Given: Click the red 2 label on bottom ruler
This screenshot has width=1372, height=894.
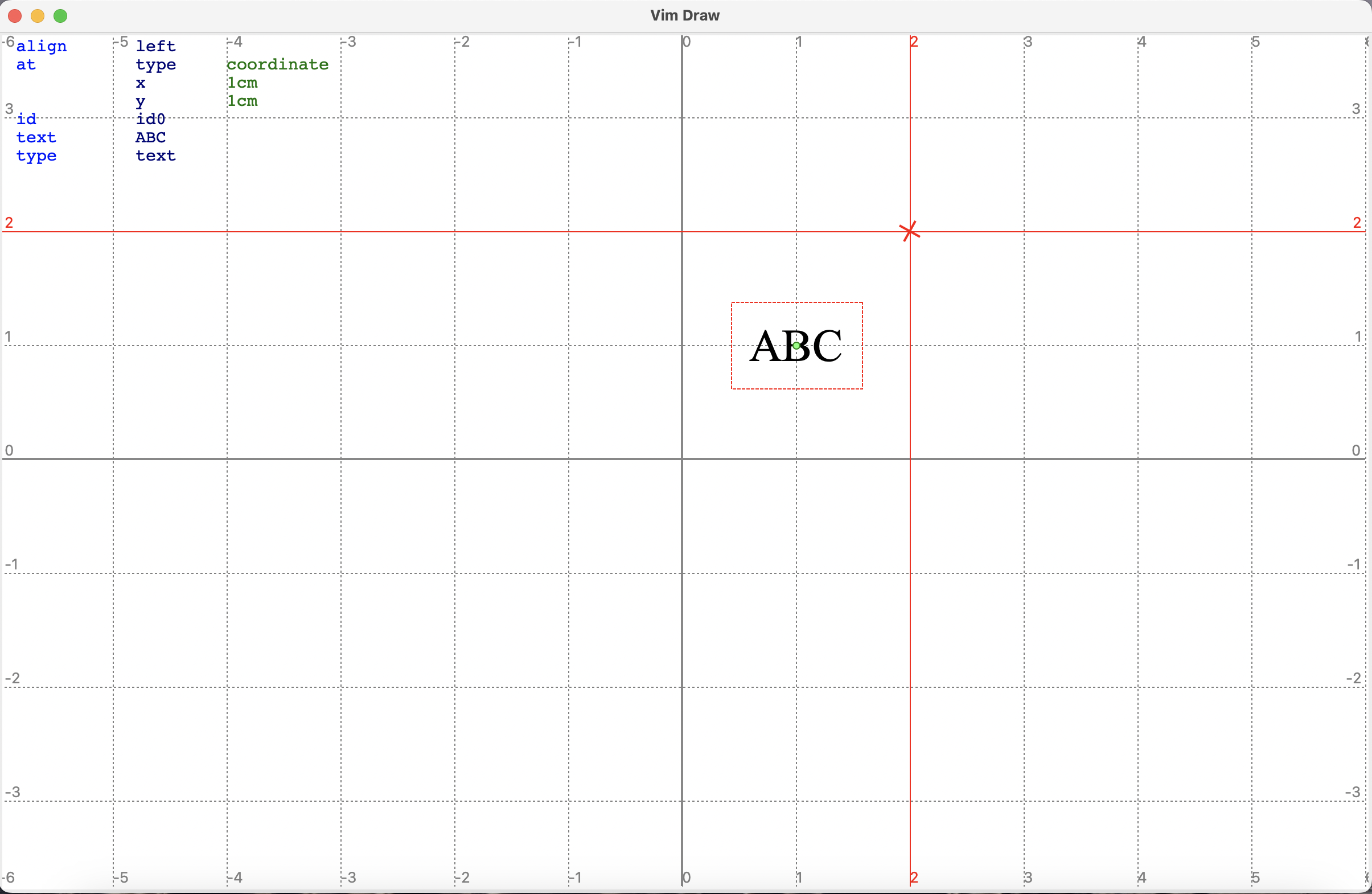Looking at the screenshot, I should [914, 877].
